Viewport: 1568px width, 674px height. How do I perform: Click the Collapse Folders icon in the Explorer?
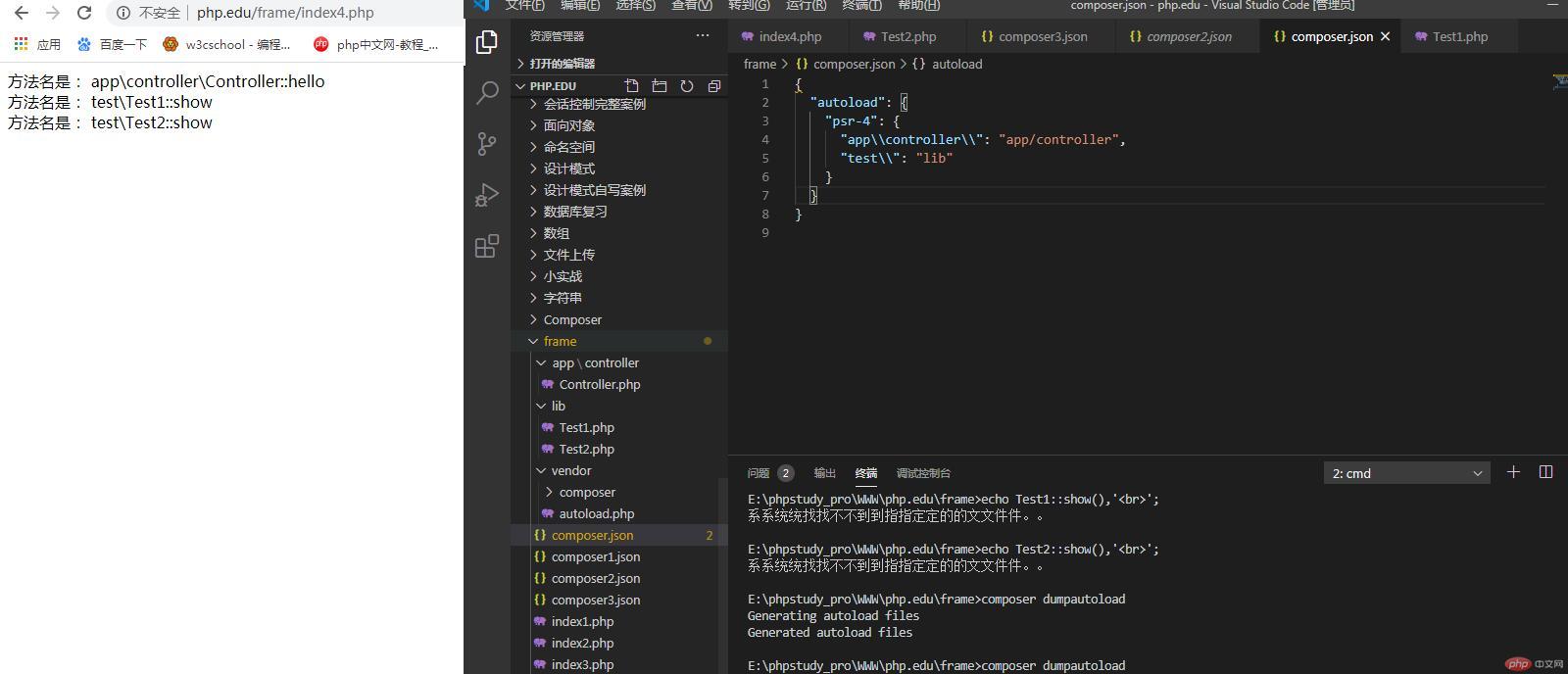click(714, 86)
